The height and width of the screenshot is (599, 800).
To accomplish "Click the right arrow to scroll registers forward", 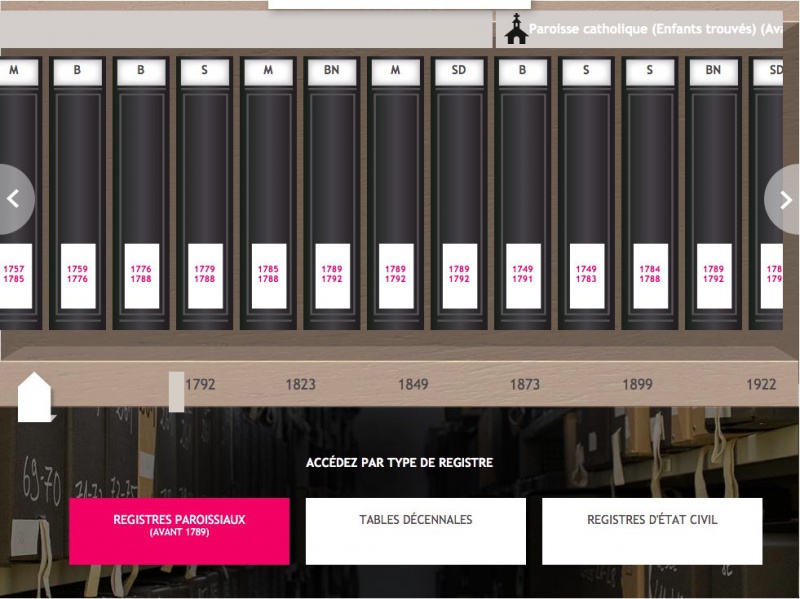I will coord(785,199).
